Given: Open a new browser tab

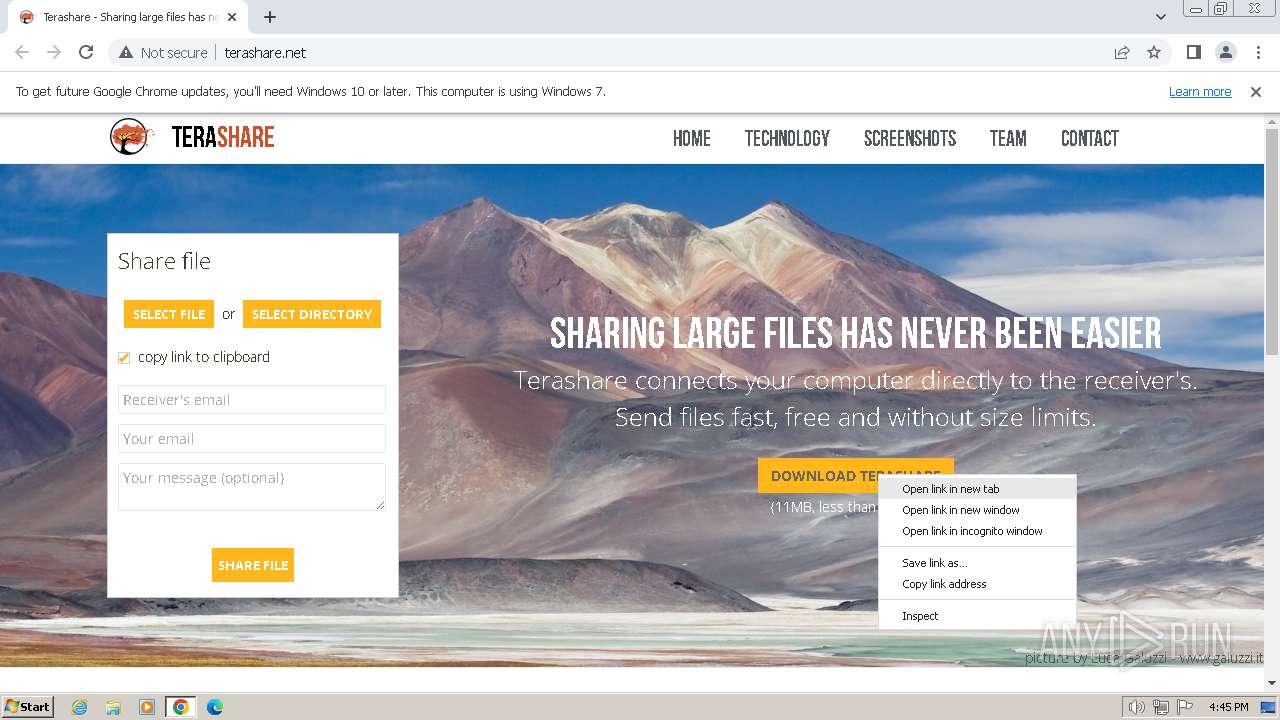Looking at the screenshot, I should [269, 17].
